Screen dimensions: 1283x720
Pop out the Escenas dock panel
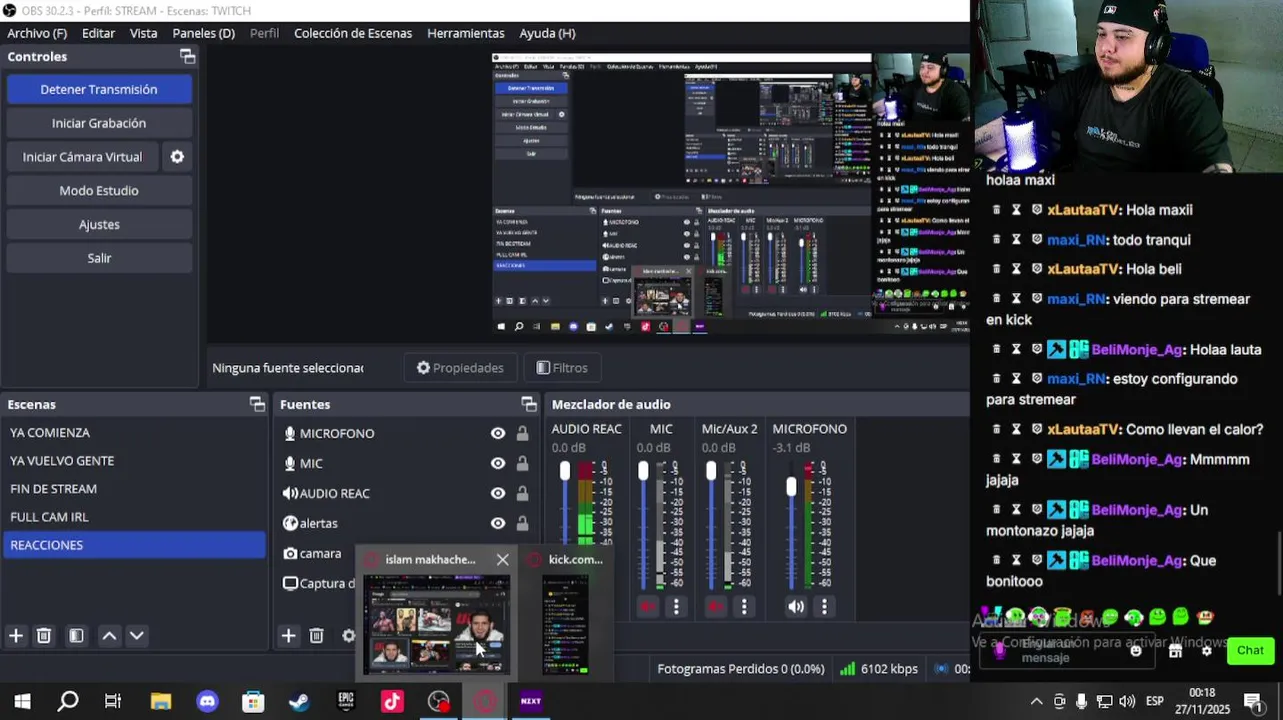[x=257, y=404]
